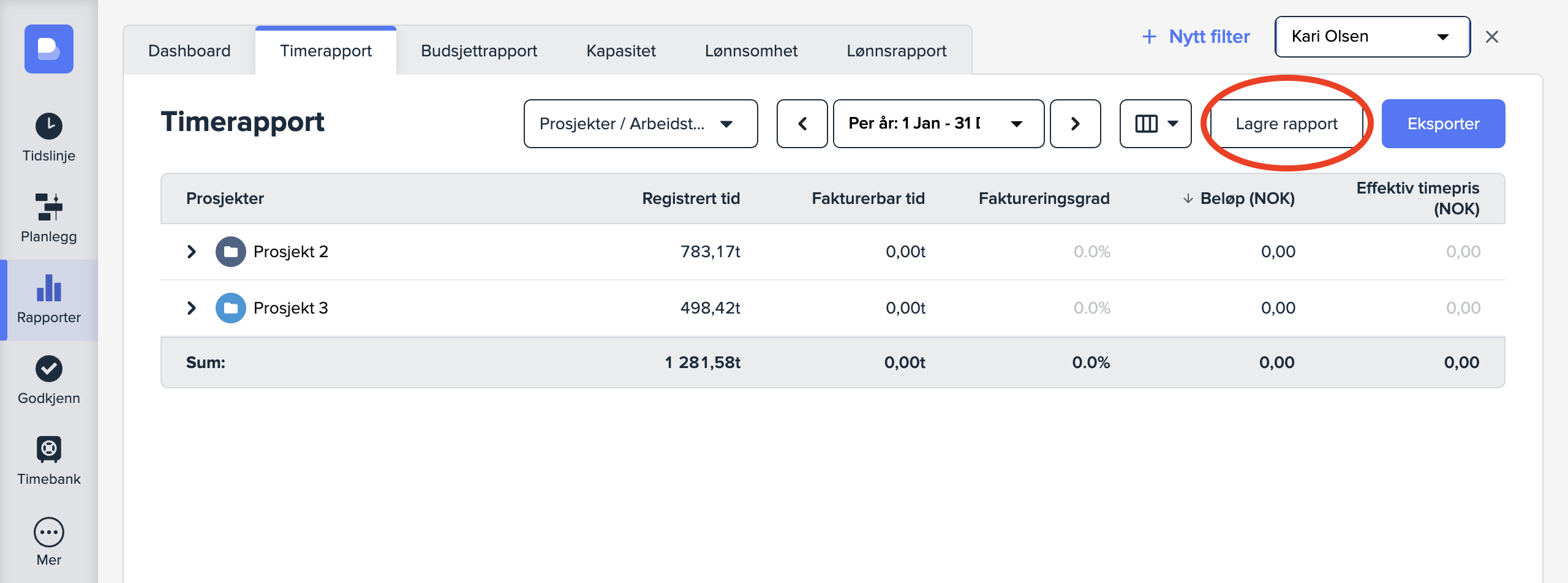
Task: Click the Prosjekt 2 folder icon
Action: (231, 251)
